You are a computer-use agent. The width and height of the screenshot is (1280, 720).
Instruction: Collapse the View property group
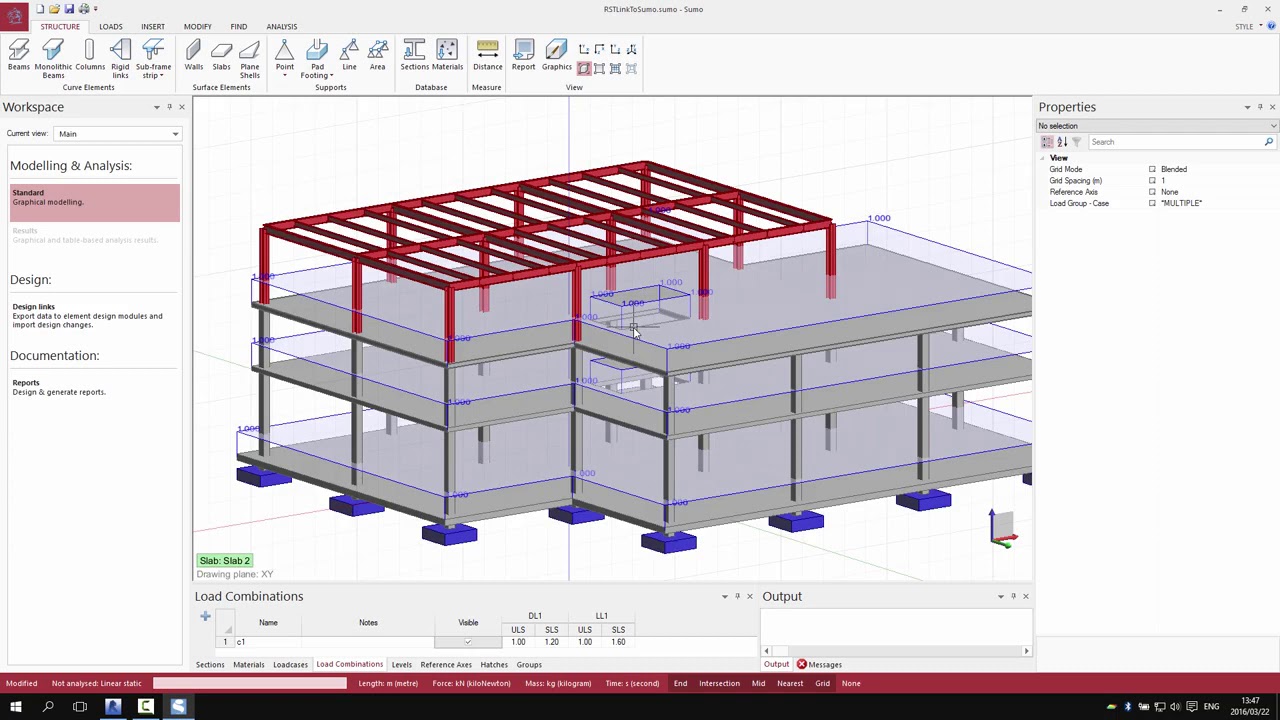pyautogui.click(x=1042, y=158)
